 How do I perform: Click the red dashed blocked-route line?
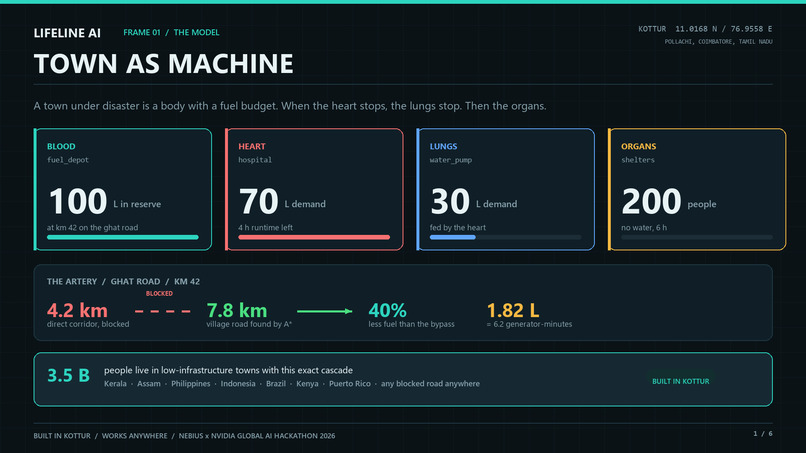pyautogui.click(x=162, y=311)
